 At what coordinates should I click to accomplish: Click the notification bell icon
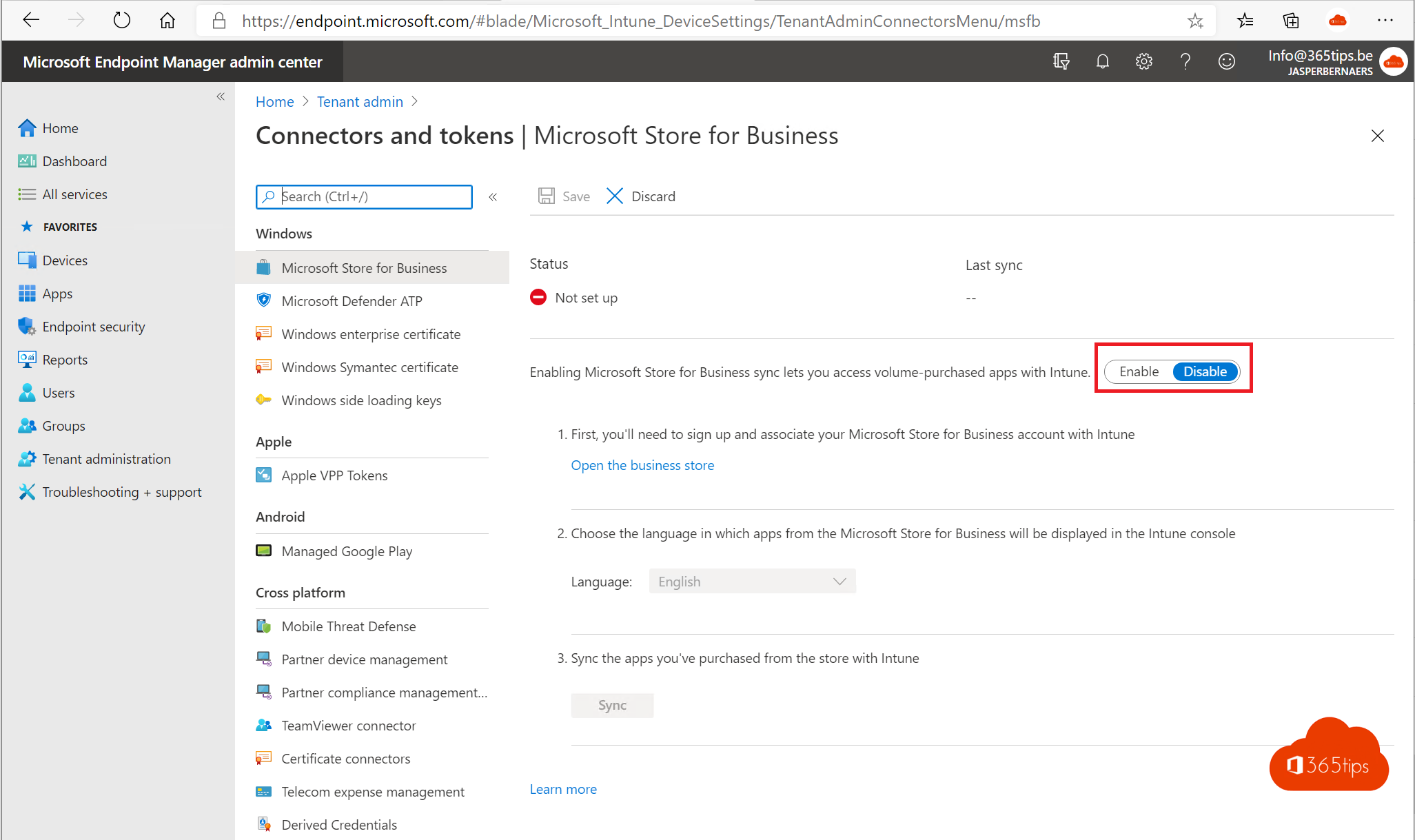click(1102, 62)
